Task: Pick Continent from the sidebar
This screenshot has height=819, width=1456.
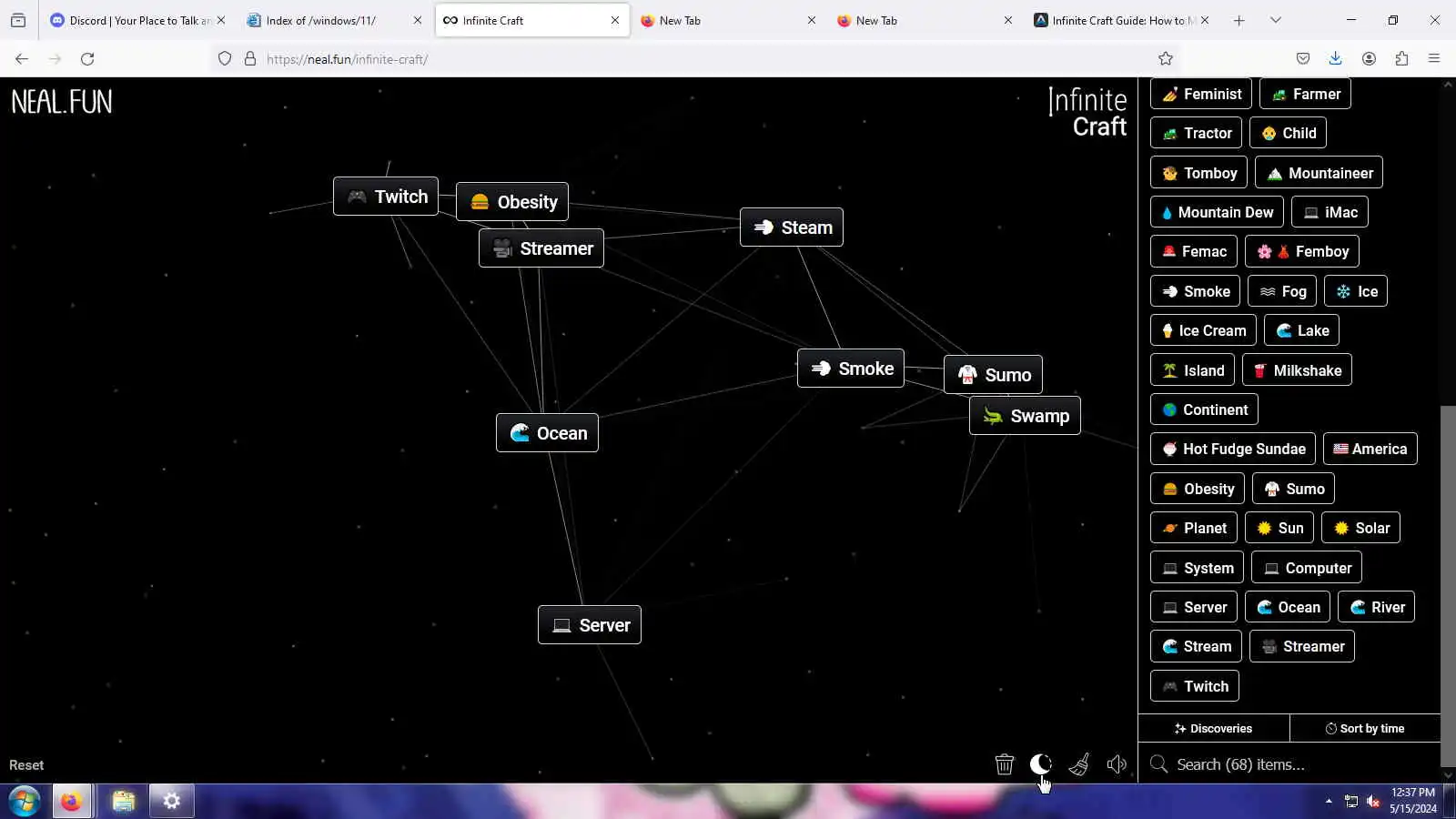Action: point(1204,409)
